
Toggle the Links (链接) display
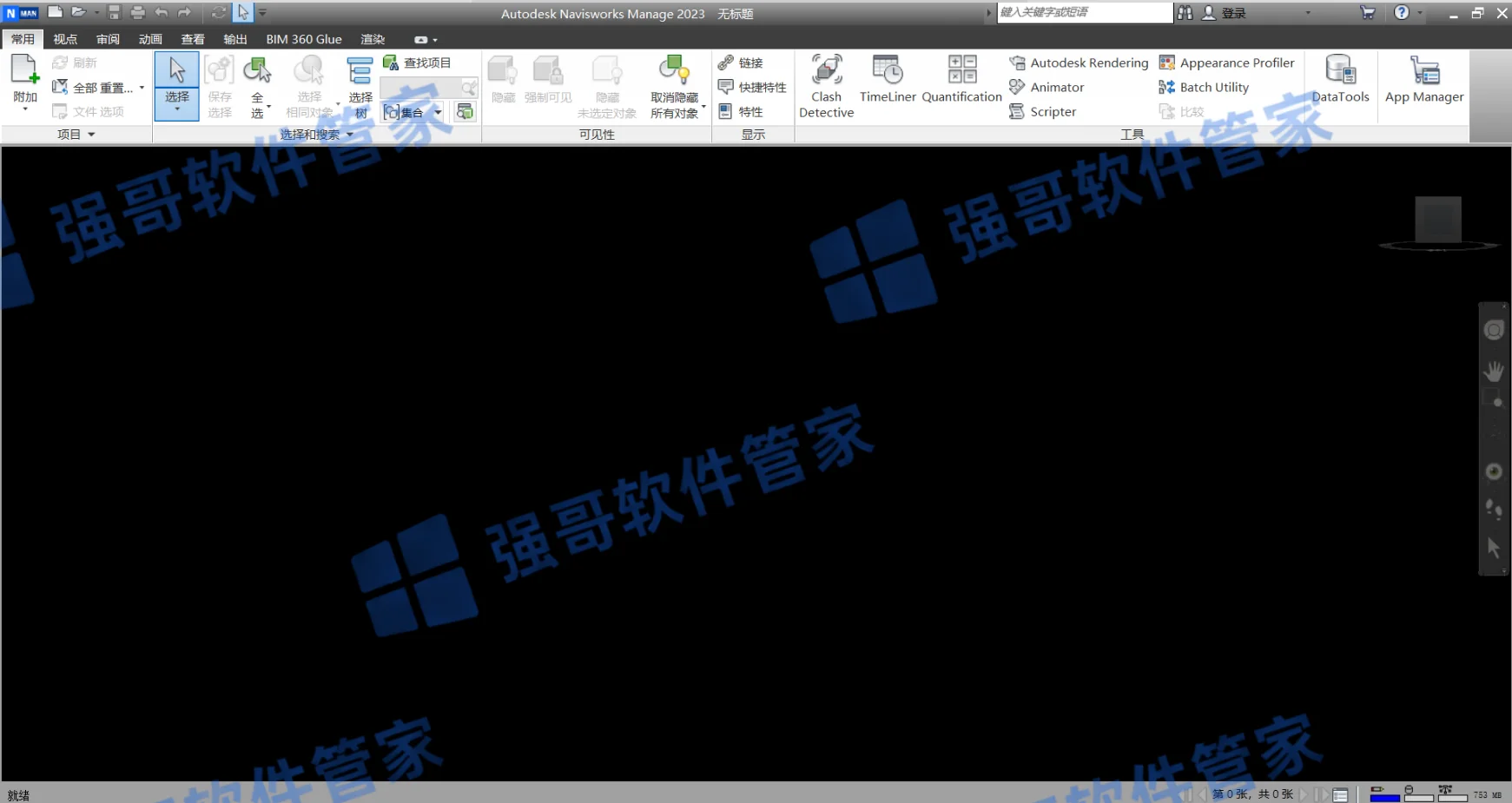tap(740, 63)
